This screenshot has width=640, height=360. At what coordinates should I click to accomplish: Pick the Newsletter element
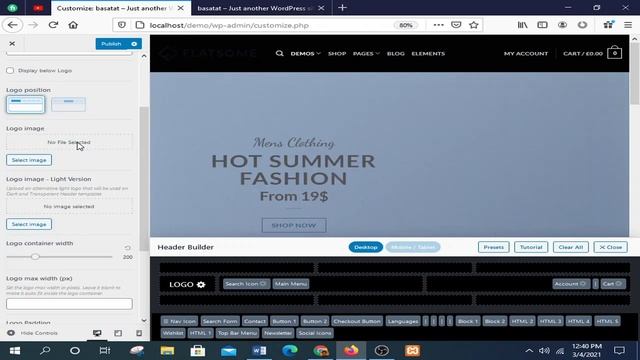point(278,333)
